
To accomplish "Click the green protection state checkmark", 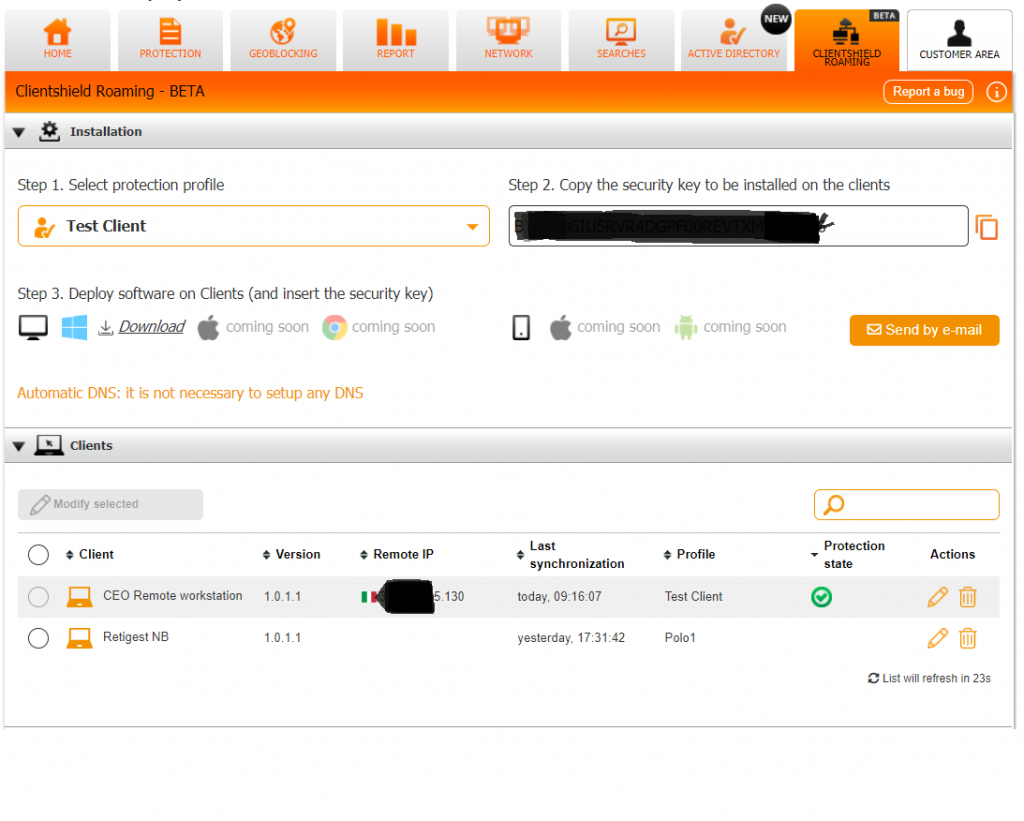I will pyautogui.click(x=821, y=597).
